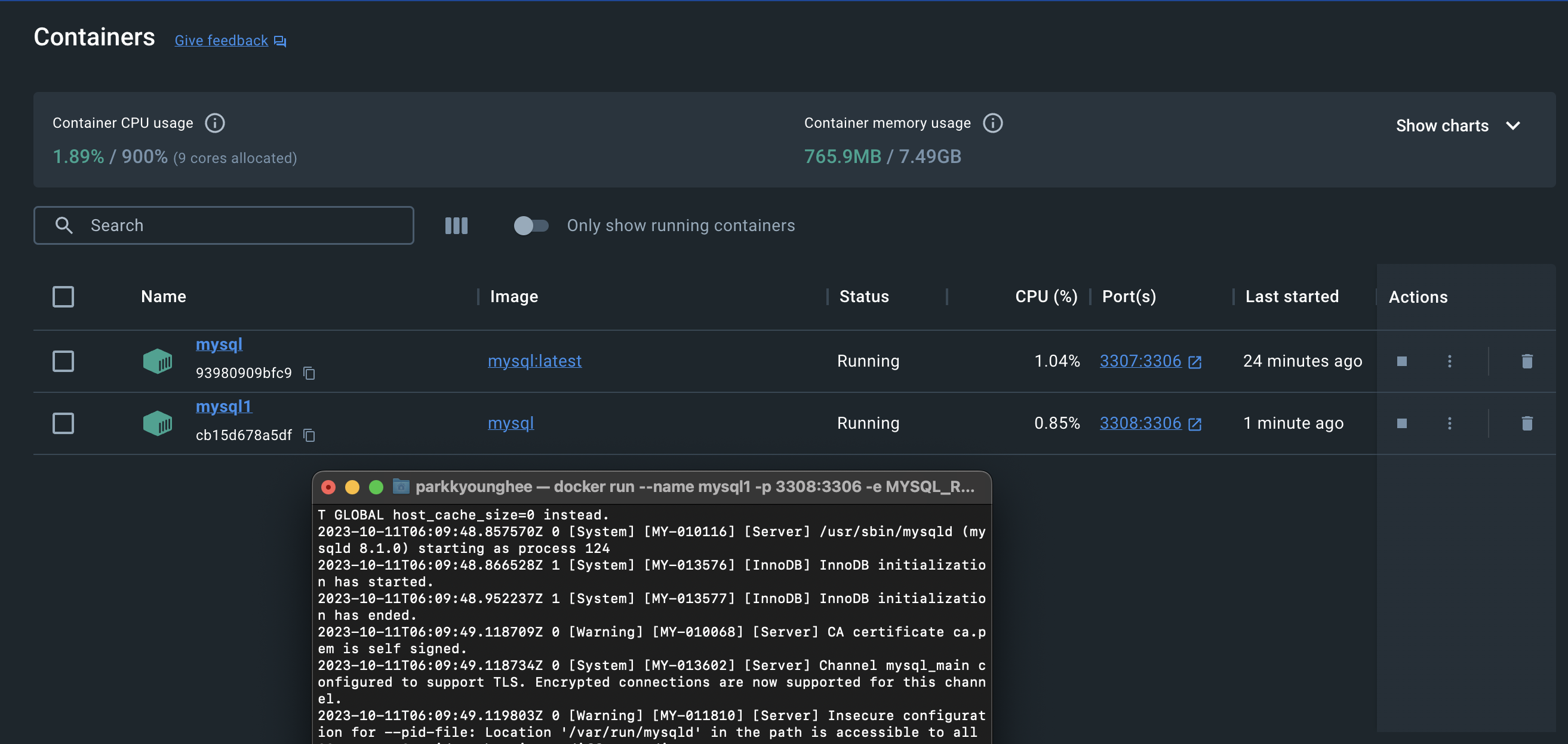Click the mysql container cube icon
1568x744 pixels.
pyautogui.click(x=158, y=361)
